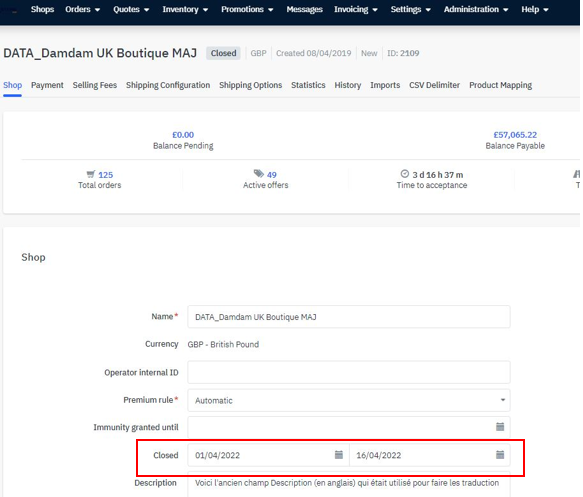Click the £57,065.22 Balance Payable link
This screenshot has width=583, height=497.
515,135
